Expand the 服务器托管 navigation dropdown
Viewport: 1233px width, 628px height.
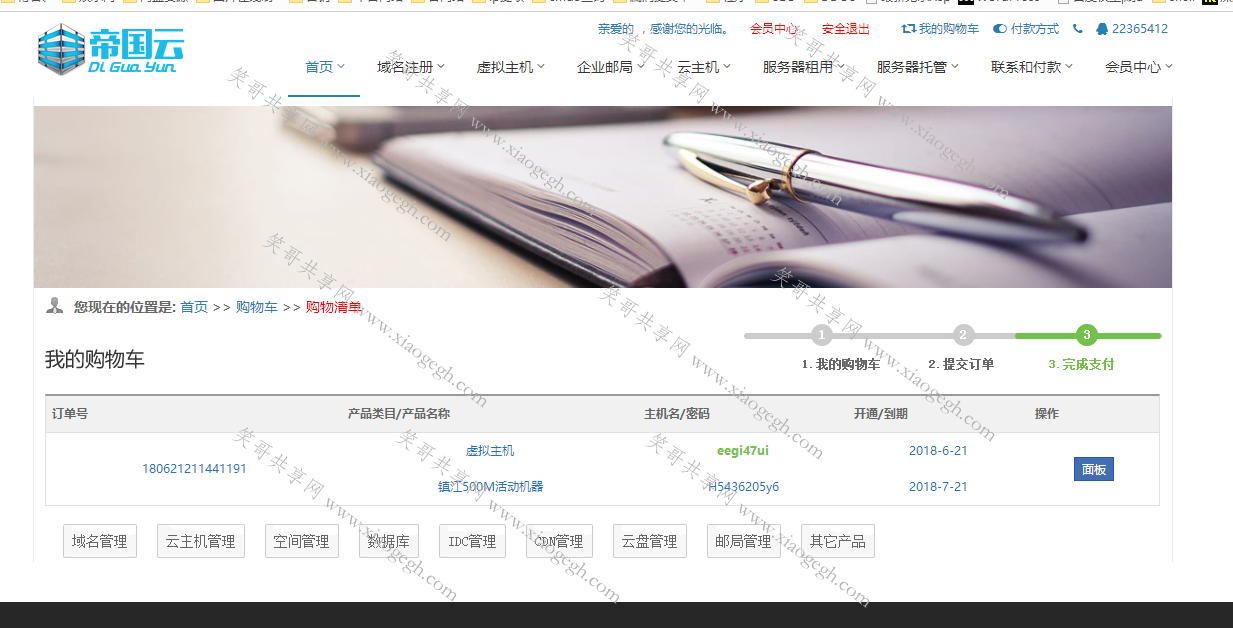click(x=917, y=67)
